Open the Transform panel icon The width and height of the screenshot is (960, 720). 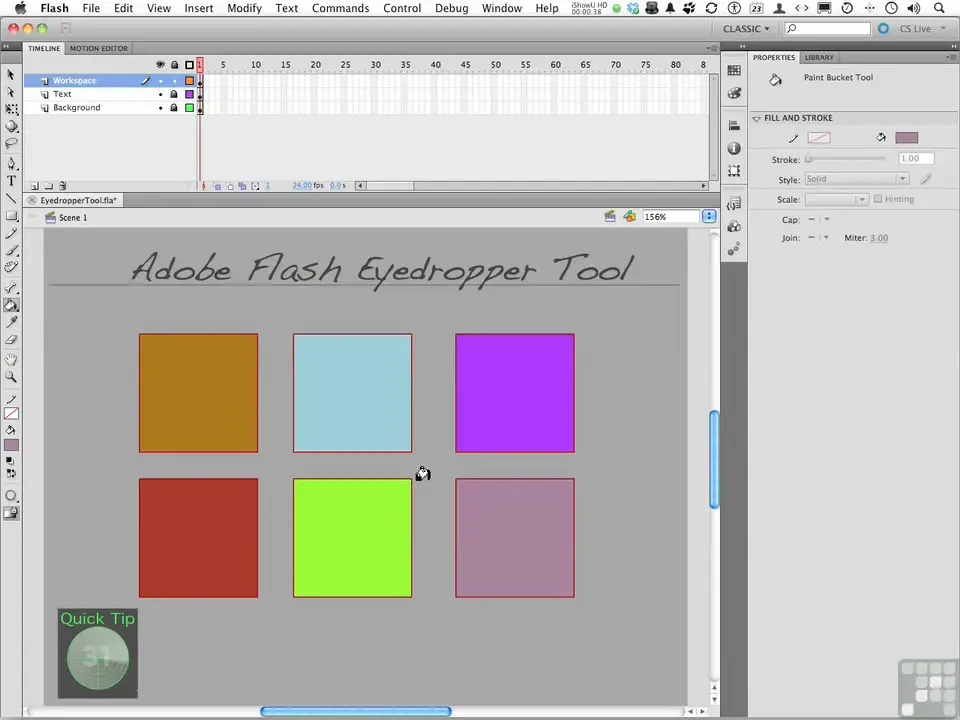[x=734, y=171]
